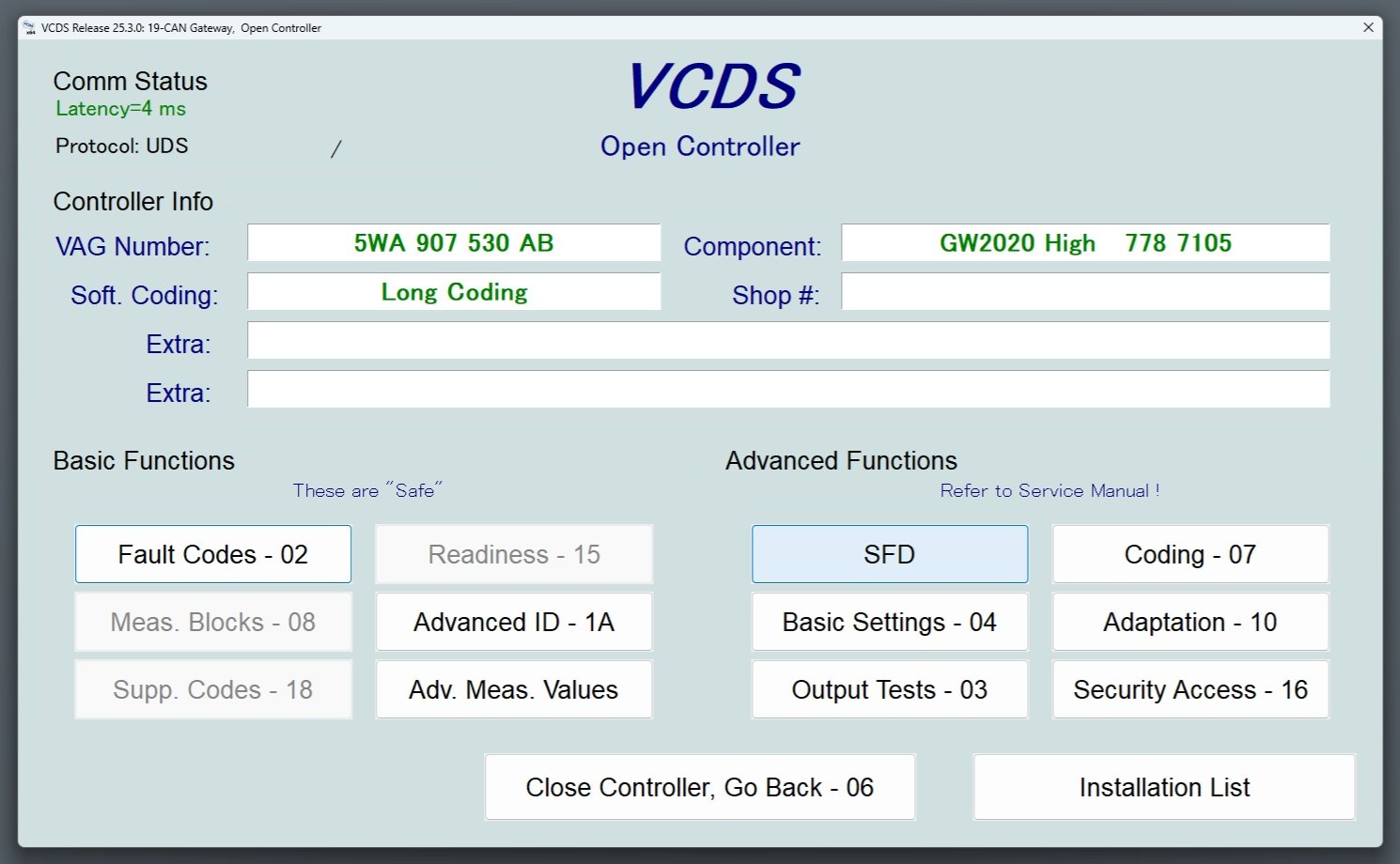Click the Protocol: UDS text

coord(121,146)
